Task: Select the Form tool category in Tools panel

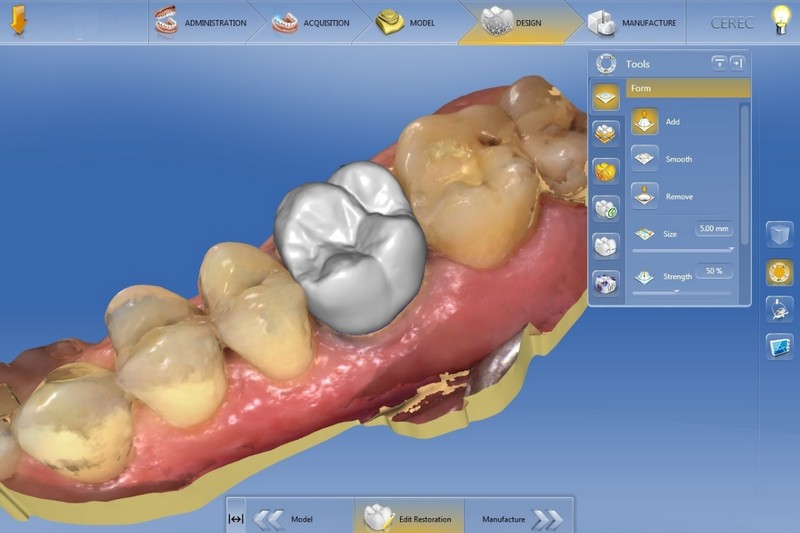Action: 606,97
